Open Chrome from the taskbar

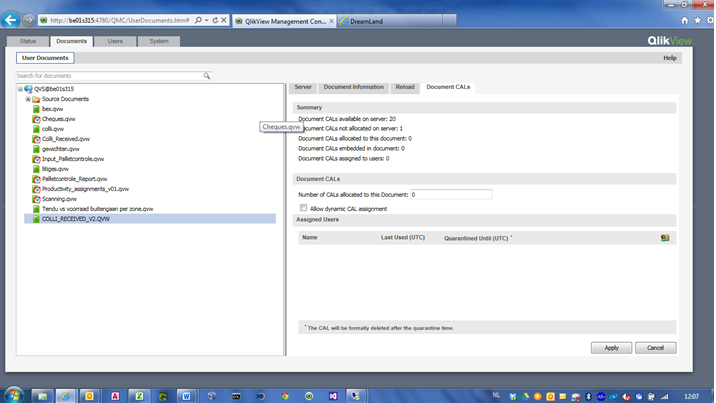click(285, 396)
